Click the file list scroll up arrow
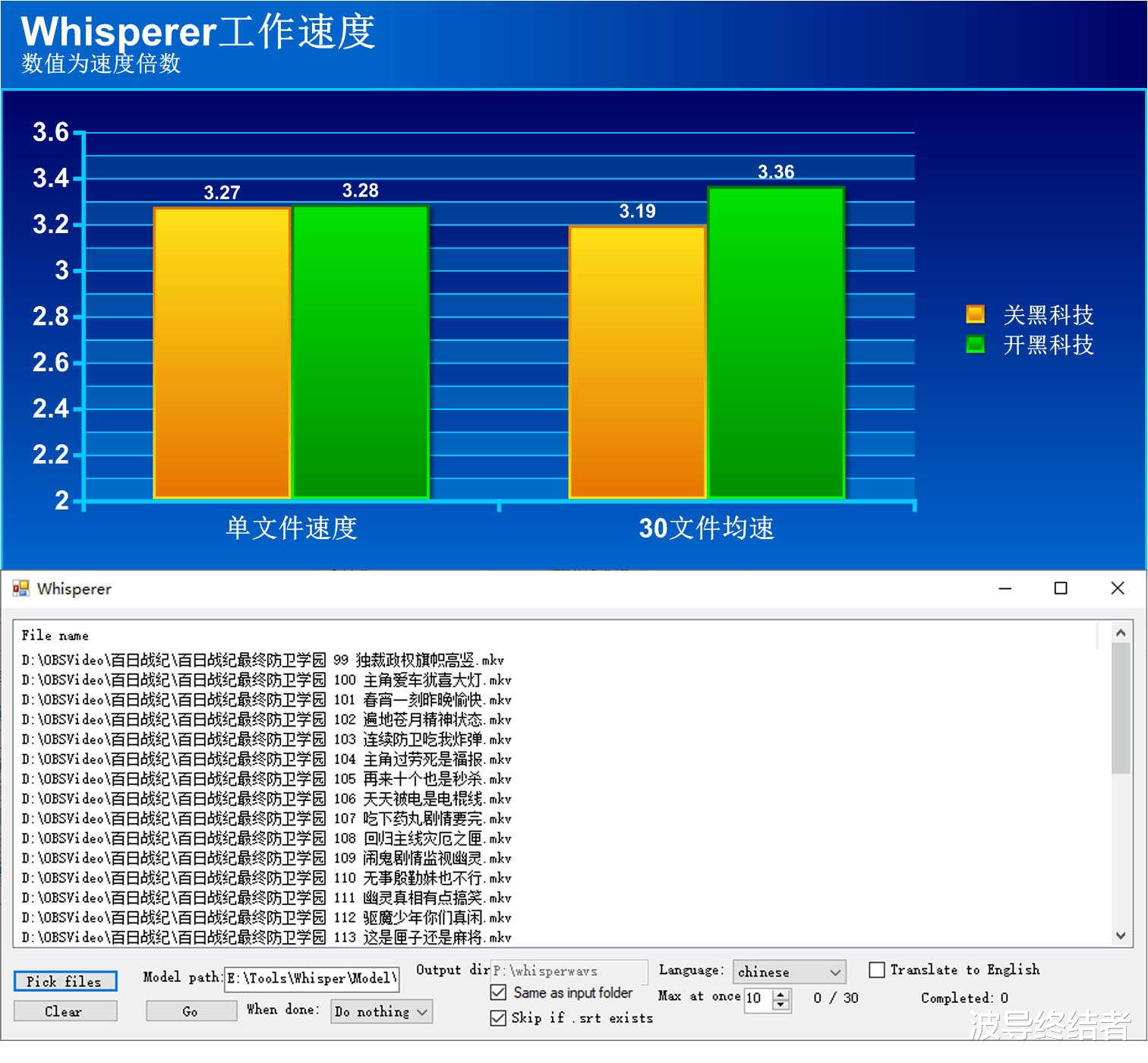The height and width of the screenshot is (1063, 1148). pyautogui.click(x=1121, y=632)
